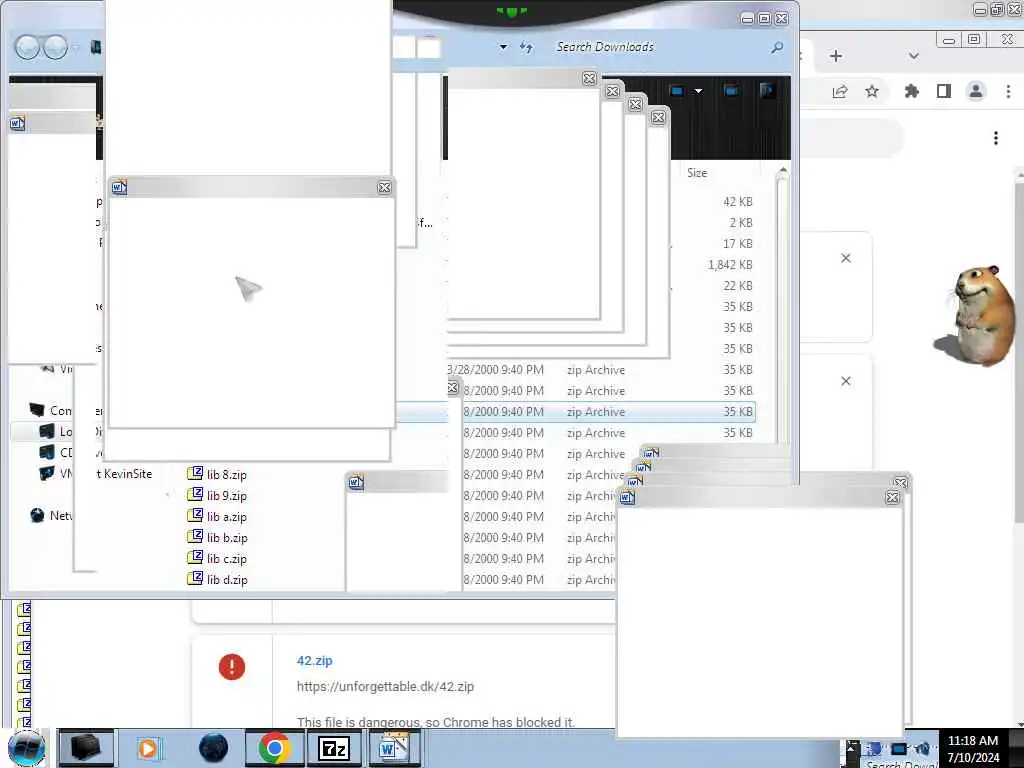Click the 1,842 KB size cell

pos(730,264)
